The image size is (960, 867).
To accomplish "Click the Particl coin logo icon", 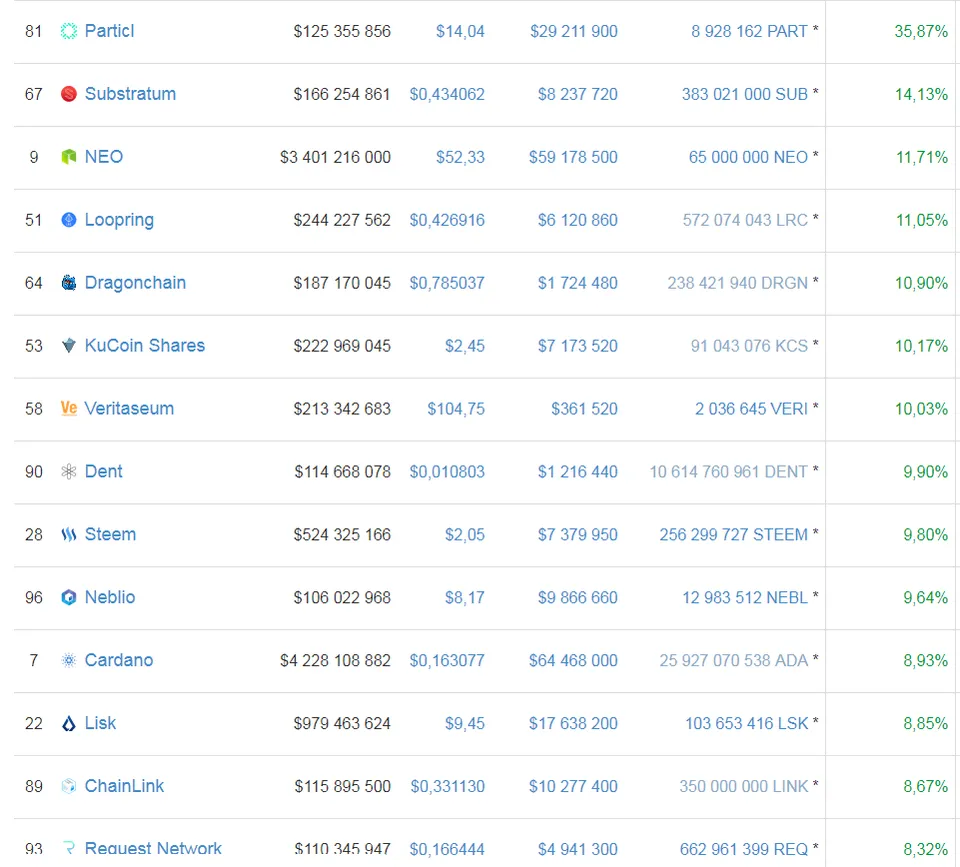I will (x=69, y=31).
